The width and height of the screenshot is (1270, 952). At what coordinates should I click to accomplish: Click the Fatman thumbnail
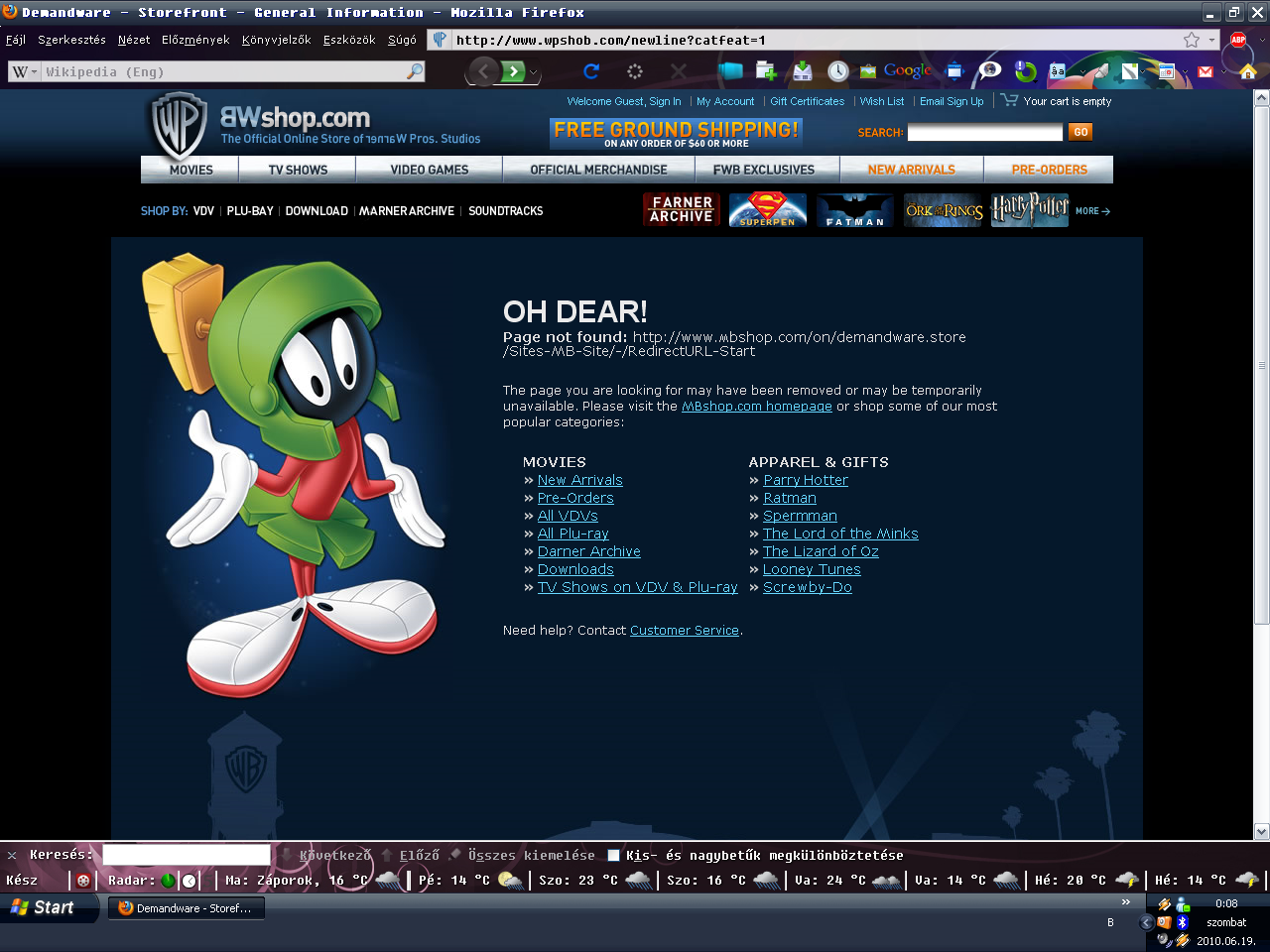854,209
